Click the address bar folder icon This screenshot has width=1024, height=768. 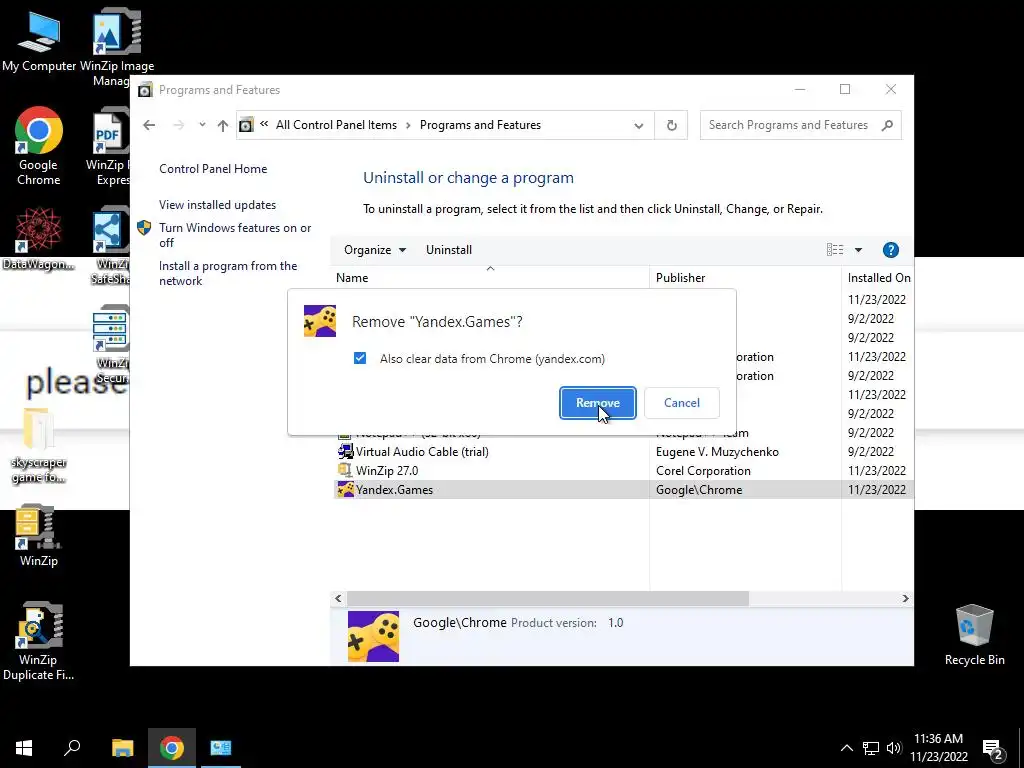click(246, 125)
